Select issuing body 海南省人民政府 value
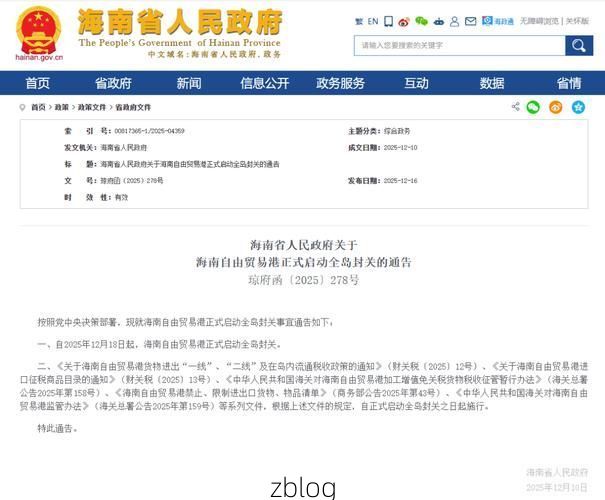The height and width of the screenshot is (500, 605). [x=124, y=148]
